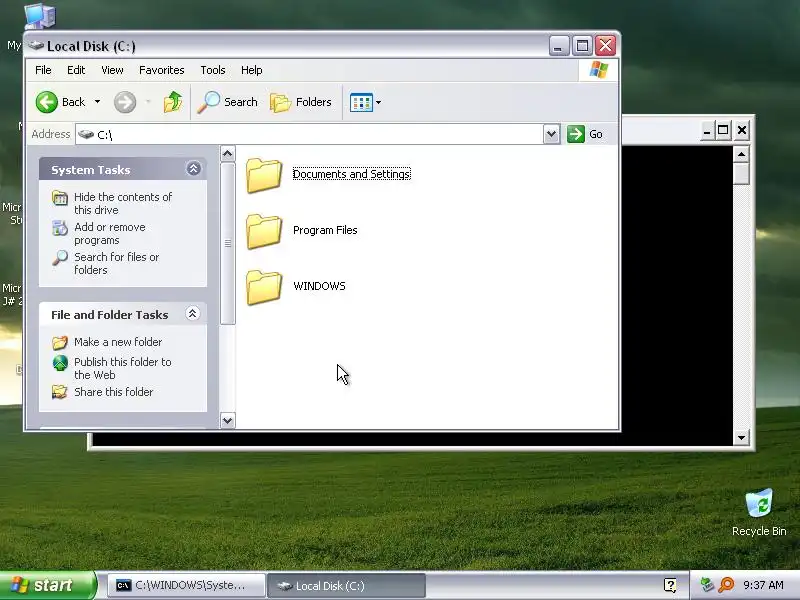Open the View menu

click(x=112, y=70)
